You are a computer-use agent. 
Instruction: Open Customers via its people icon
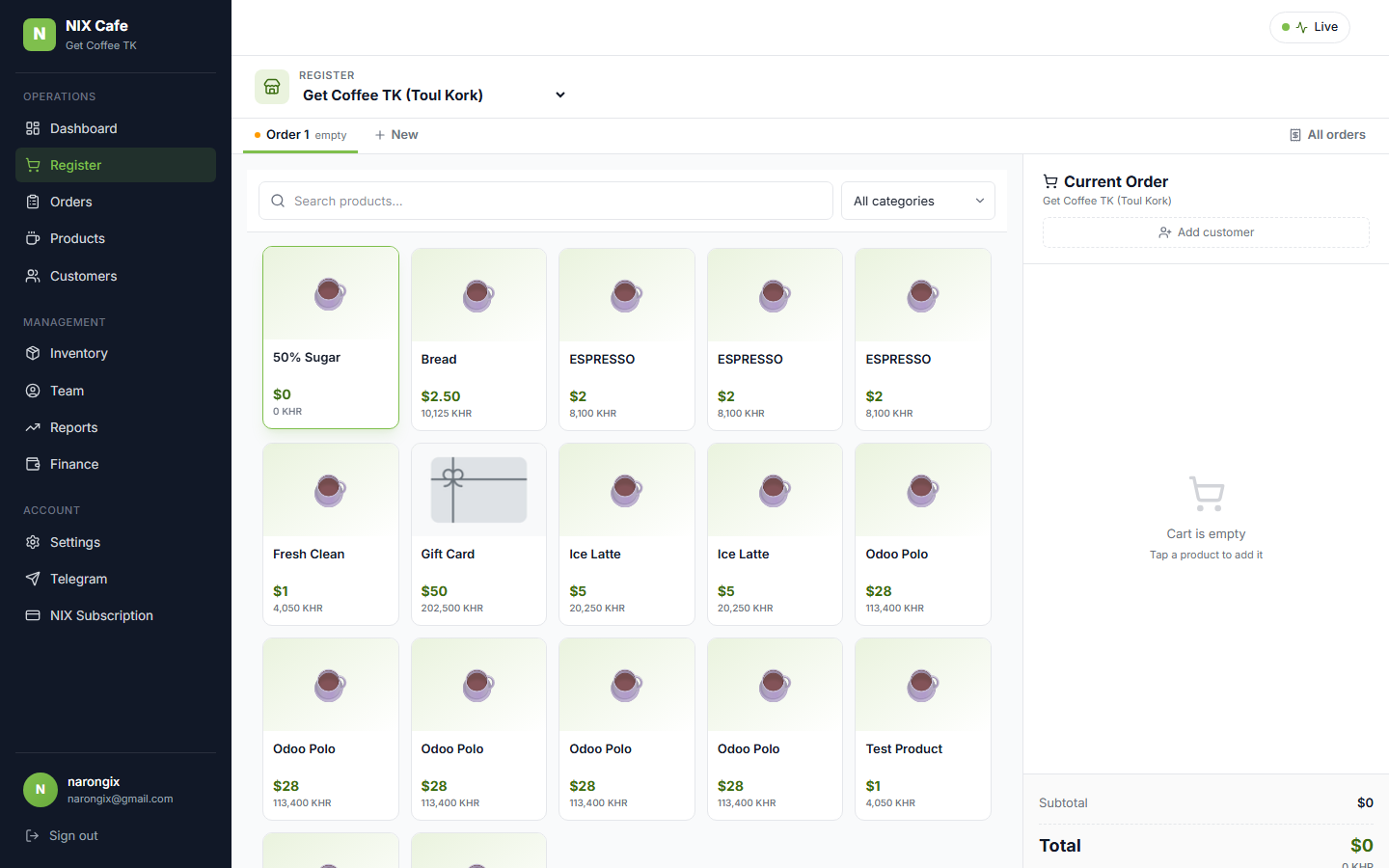(33, 276)
